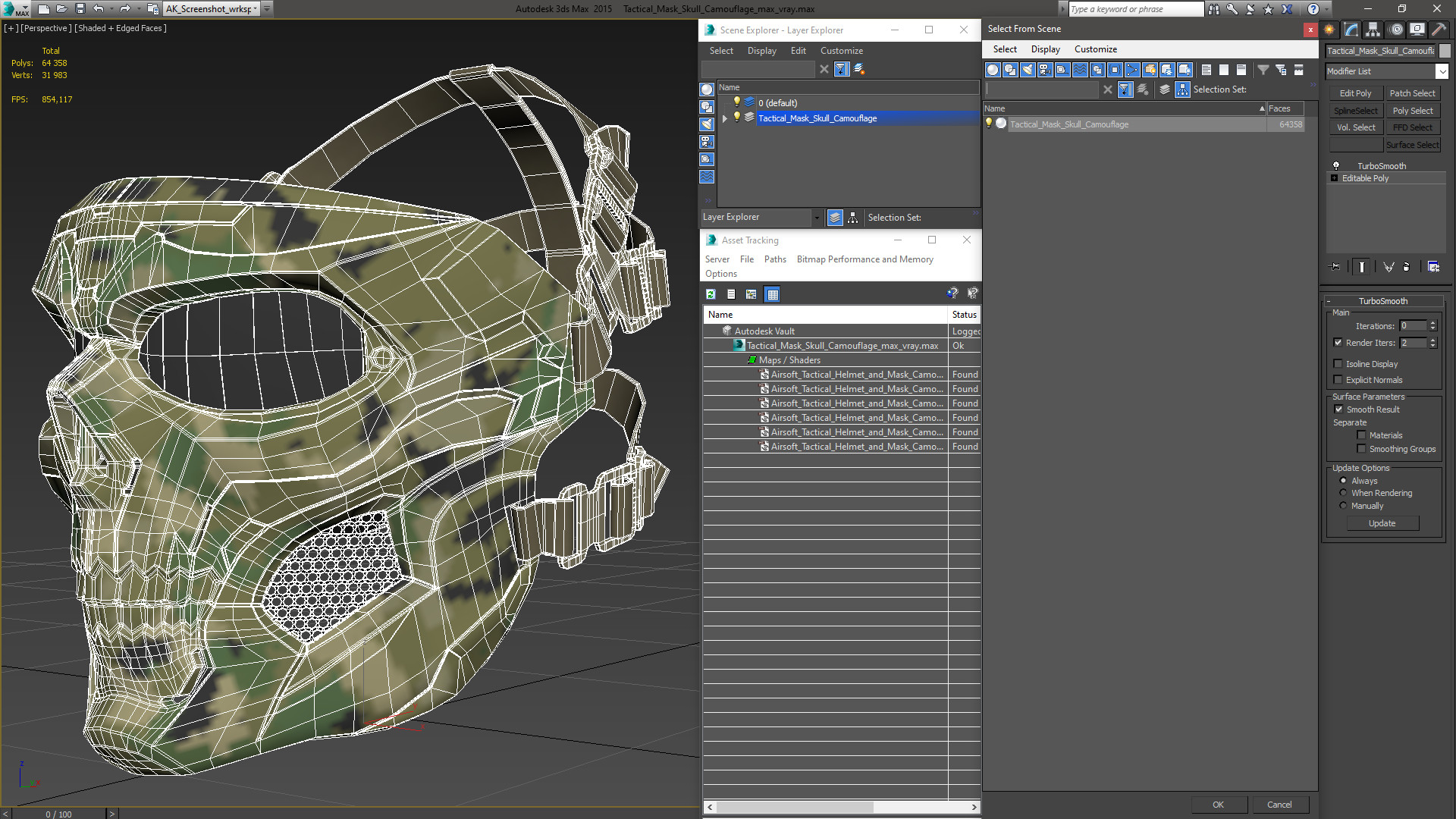
Task: Open the Create panel star icon
Action: pyautogui.click(x=1329, y=30)
